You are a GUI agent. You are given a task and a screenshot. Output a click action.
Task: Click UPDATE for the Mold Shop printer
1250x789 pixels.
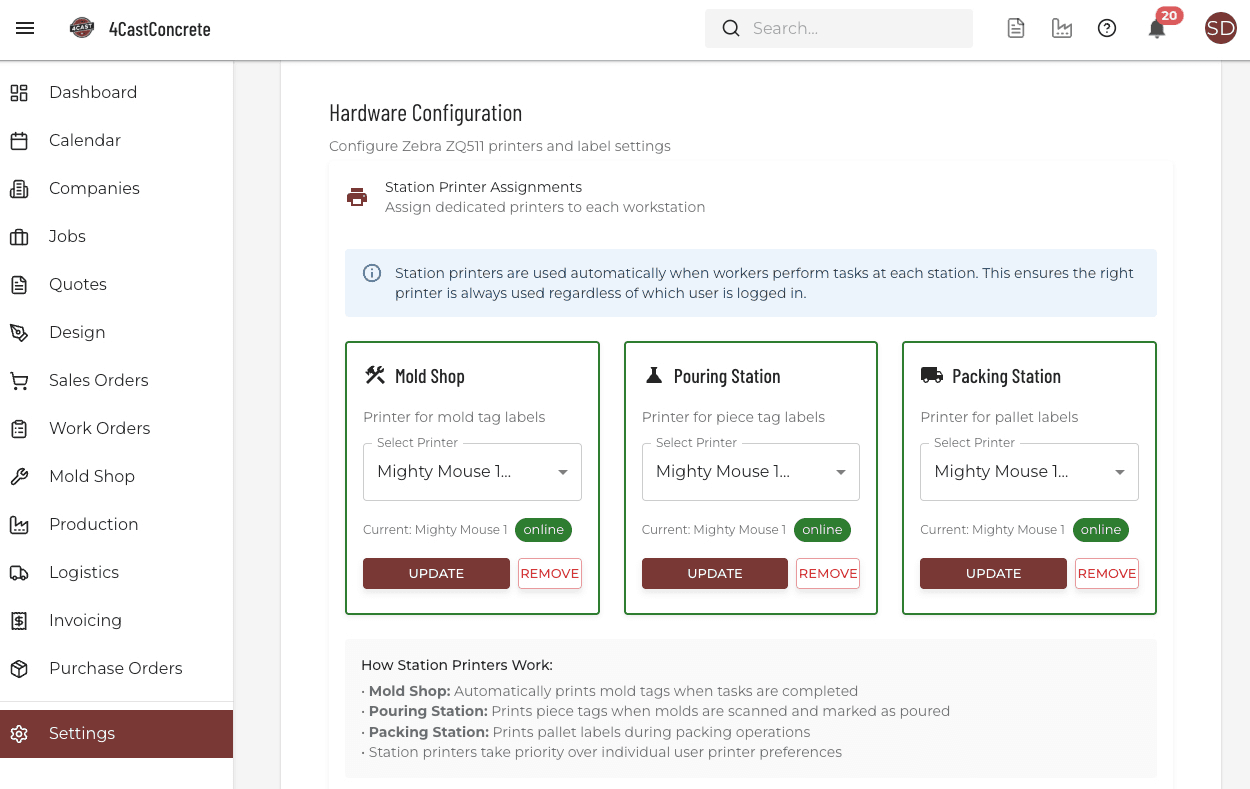pyautogui.click(x=436, y=573)
